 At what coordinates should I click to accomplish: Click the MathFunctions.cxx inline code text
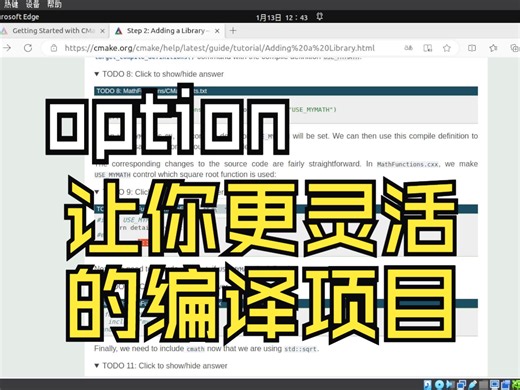click(407, 164)
